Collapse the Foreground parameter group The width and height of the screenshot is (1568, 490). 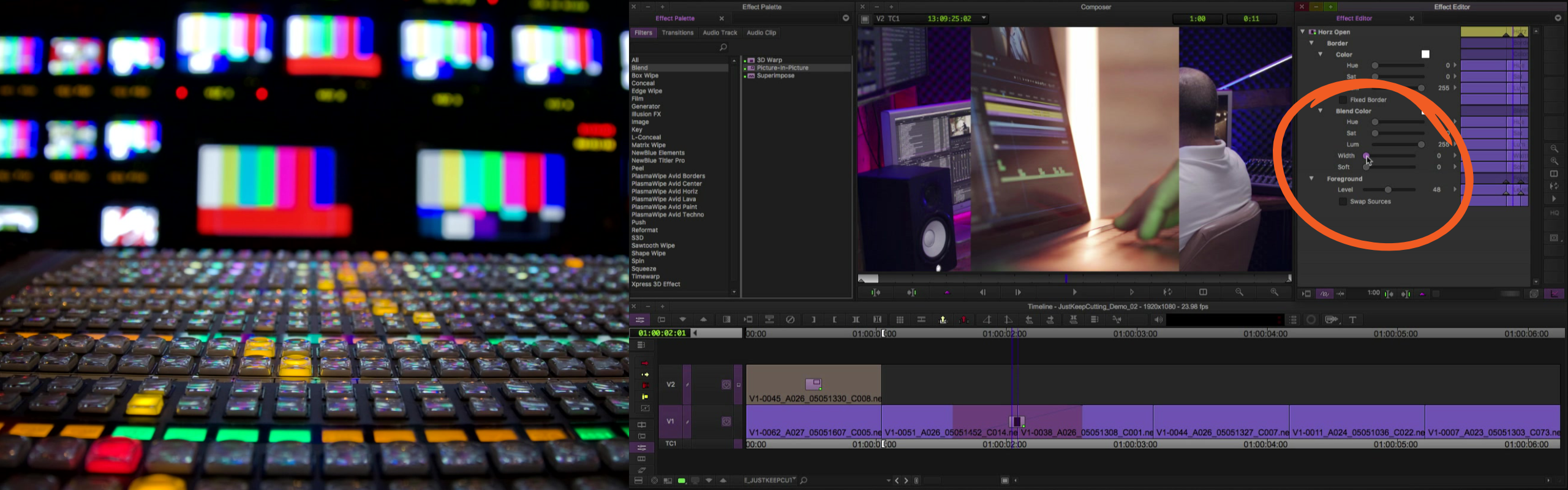click(x=1311, y=179)
